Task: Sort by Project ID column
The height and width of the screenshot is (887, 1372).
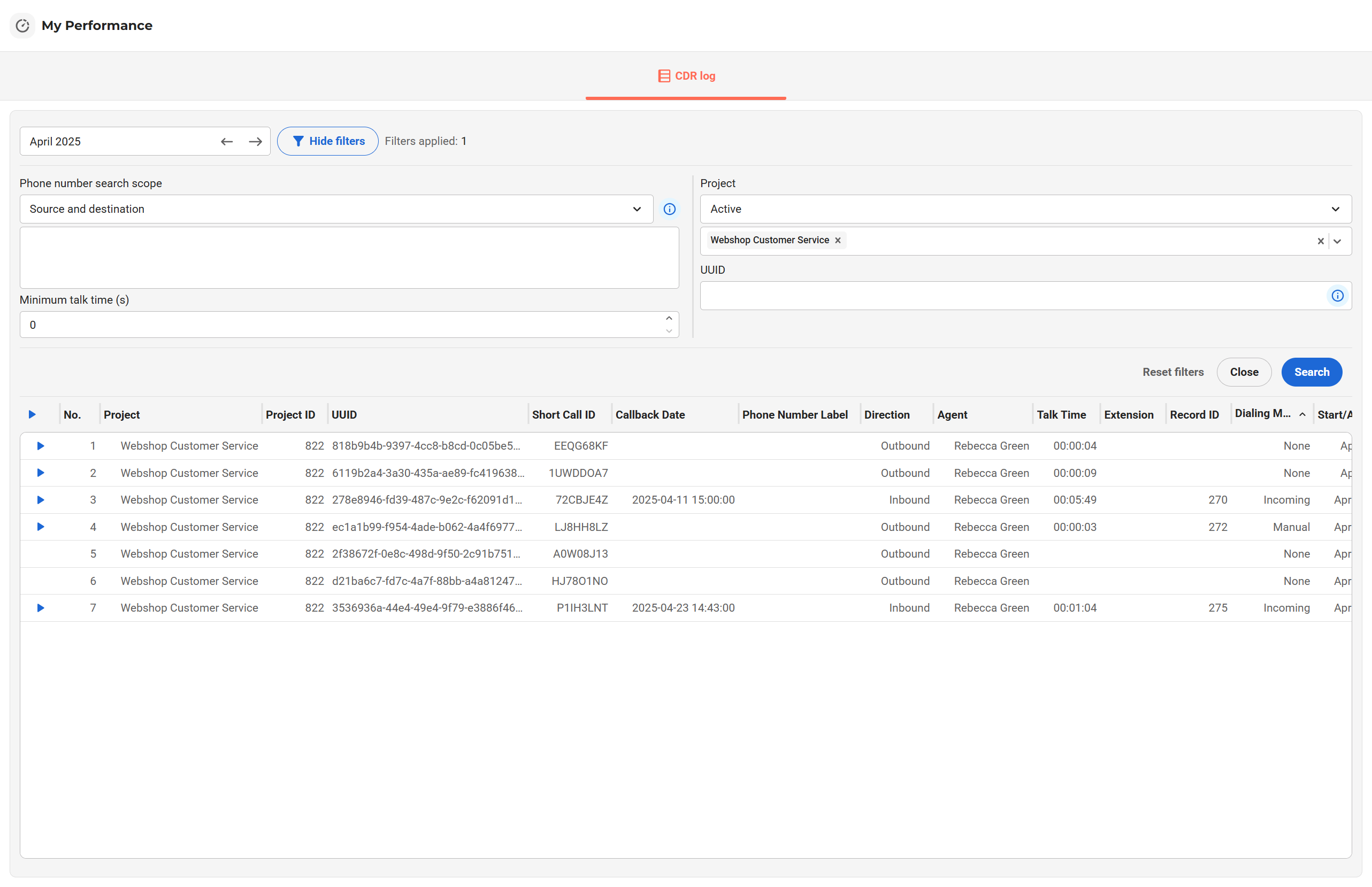Action: pos(290,415)
